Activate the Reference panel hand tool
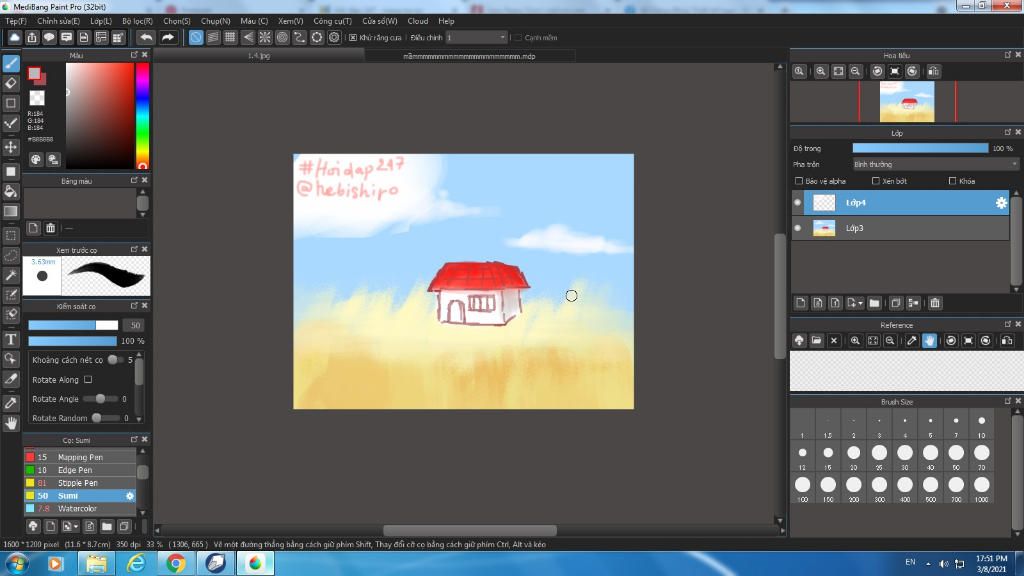The width and height of the screenshot is (1024, 576). (929, 340)
